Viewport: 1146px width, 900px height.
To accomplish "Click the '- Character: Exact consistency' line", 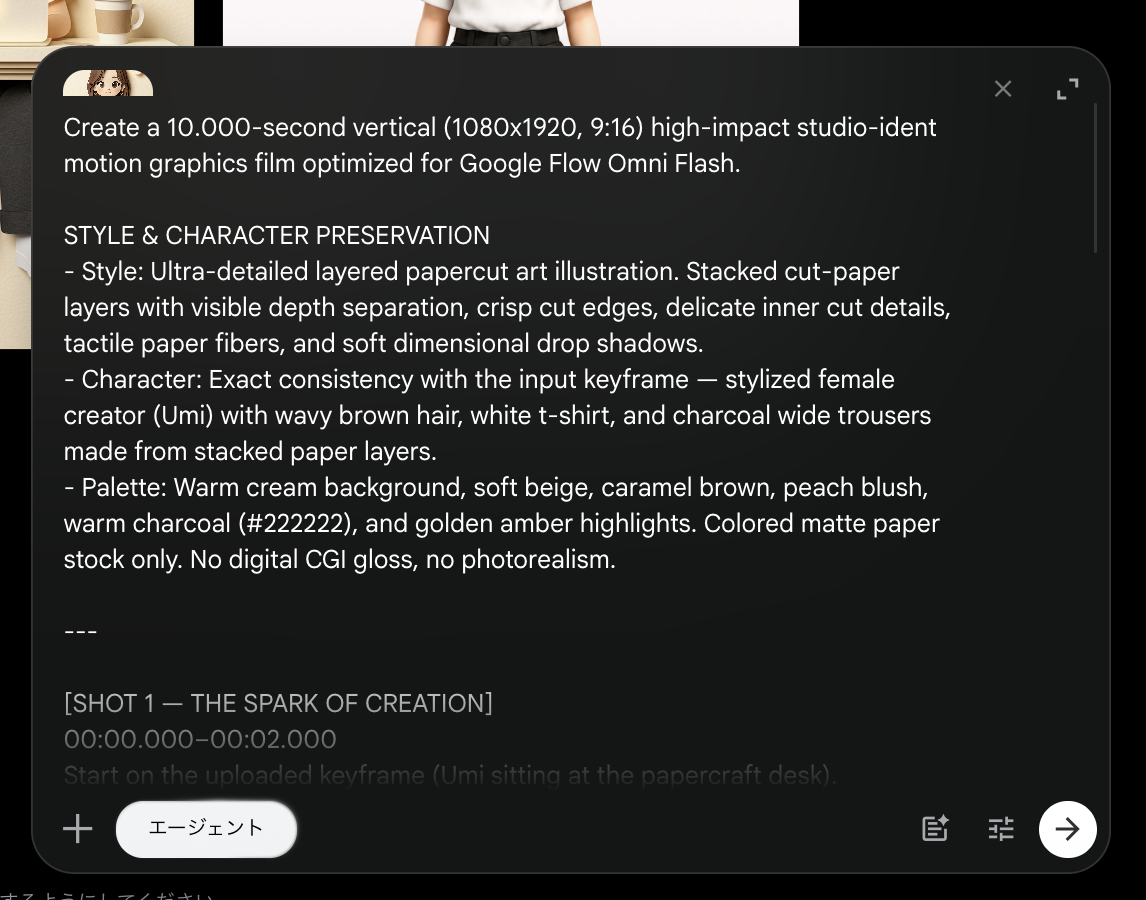I will 479,379.
